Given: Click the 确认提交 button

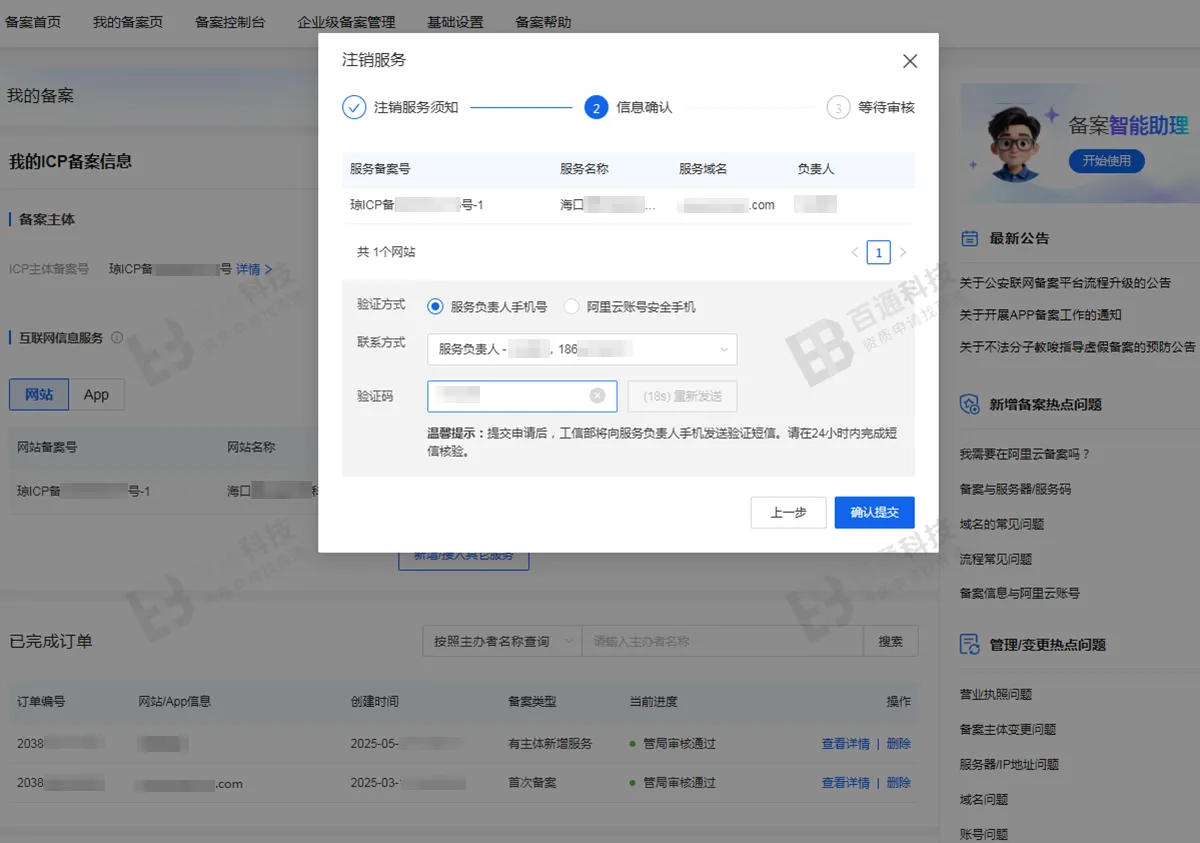Looking at the screenshot, I should click(x=874, y=512).
